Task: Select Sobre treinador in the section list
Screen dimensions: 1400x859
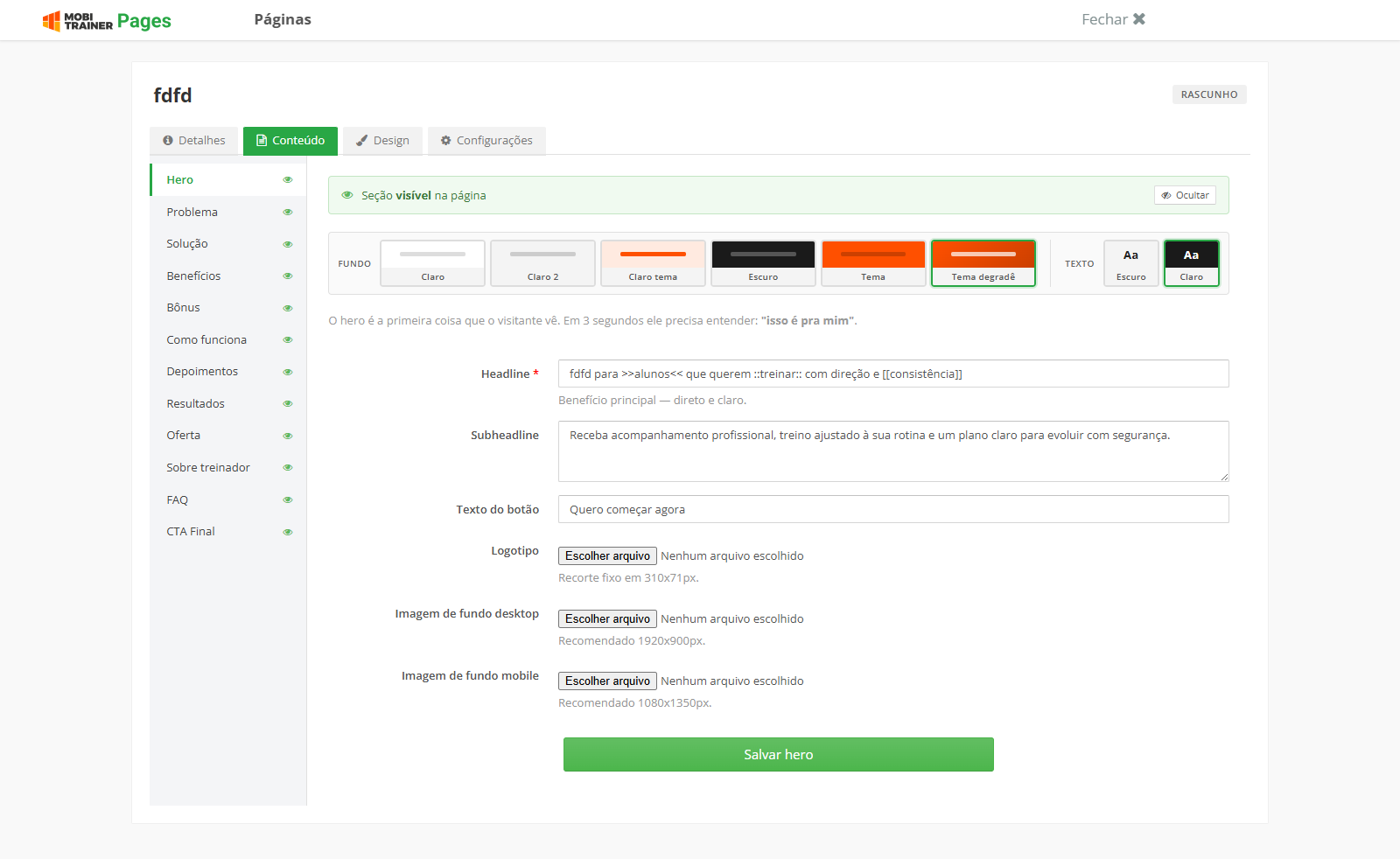Action: coord(228,468)
